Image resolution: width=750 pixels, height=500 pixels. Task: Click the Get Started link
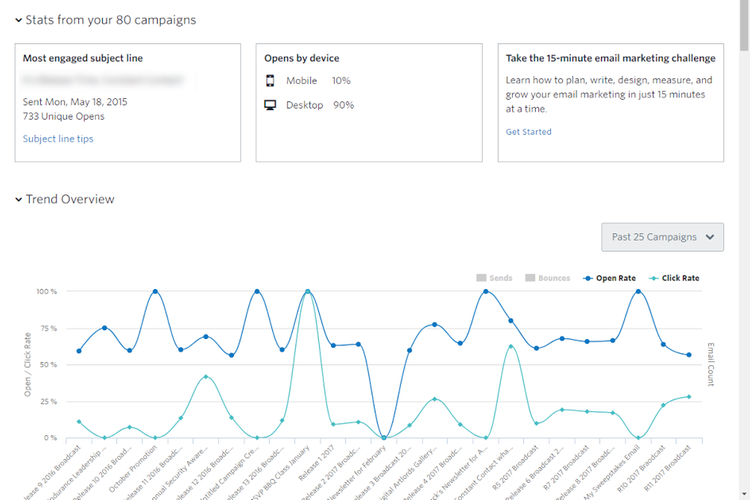(x=528, y=132)
